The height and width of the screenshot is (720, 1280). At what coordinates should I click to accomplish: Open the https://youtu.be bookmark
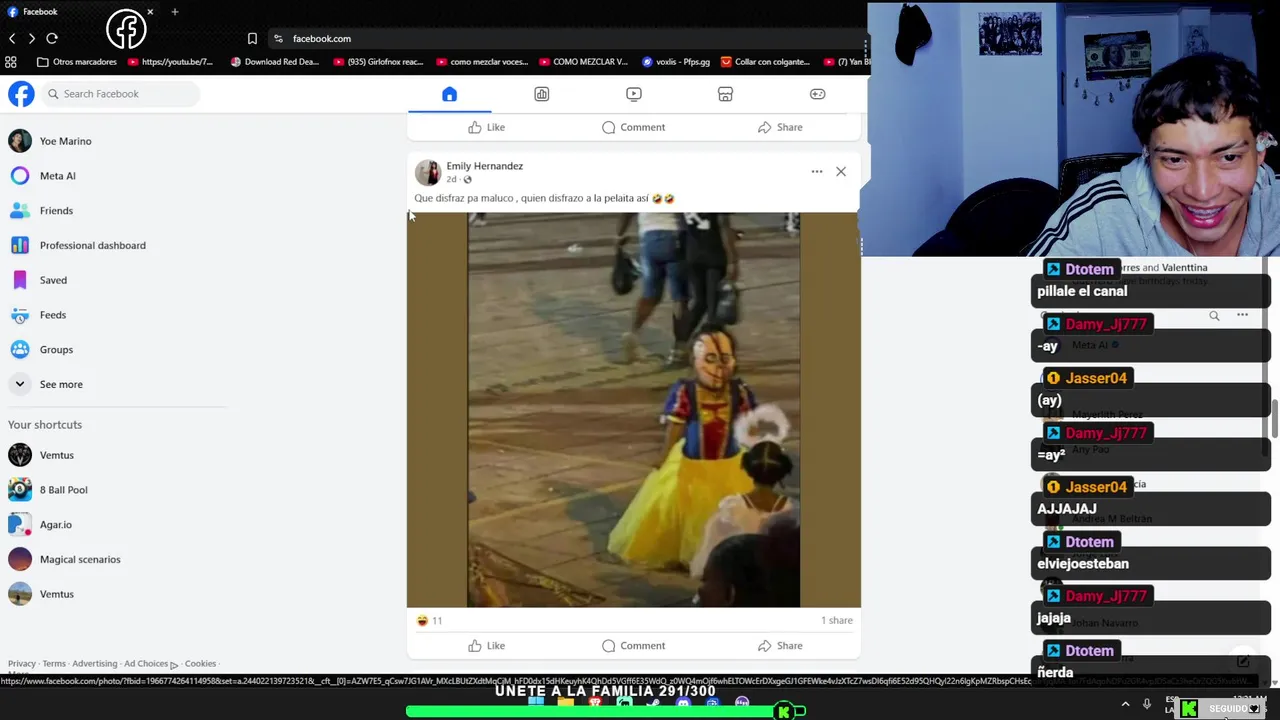[x=170, y=62]
